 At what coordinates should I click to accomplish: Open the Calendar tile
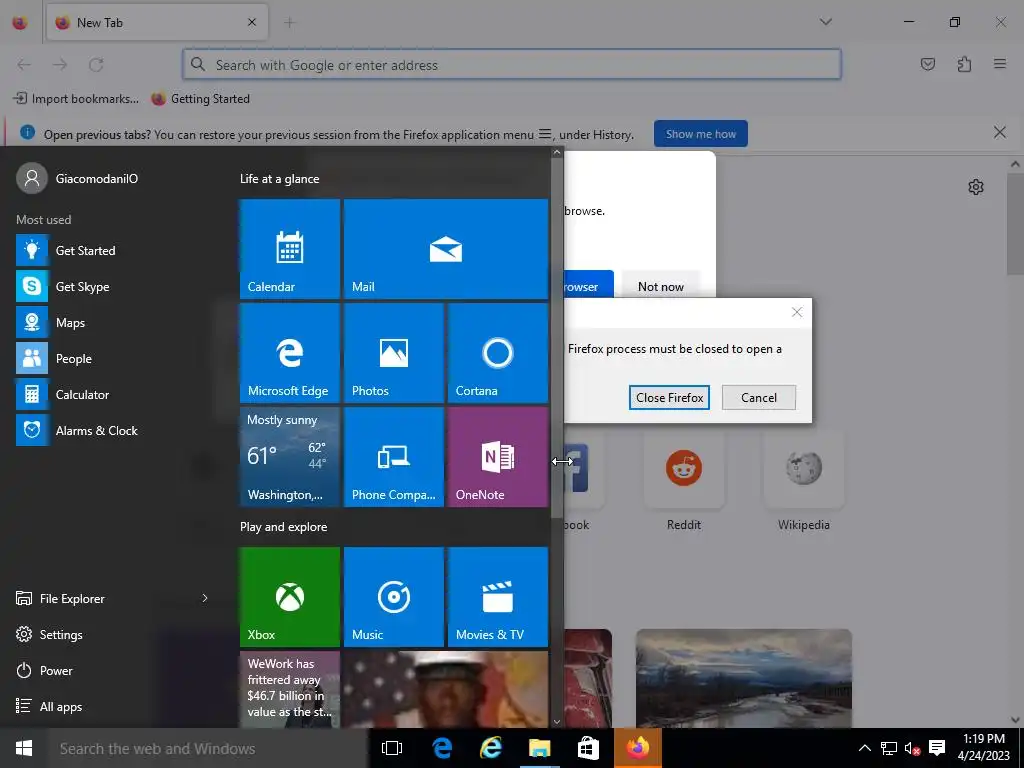click(x=289, y=249)
